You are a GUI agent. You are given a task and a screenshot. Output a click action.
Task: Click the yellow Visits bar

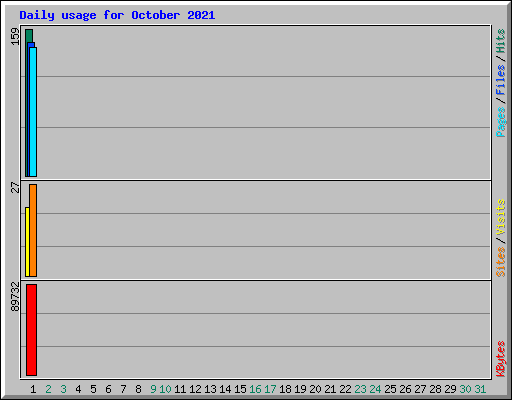27,242
